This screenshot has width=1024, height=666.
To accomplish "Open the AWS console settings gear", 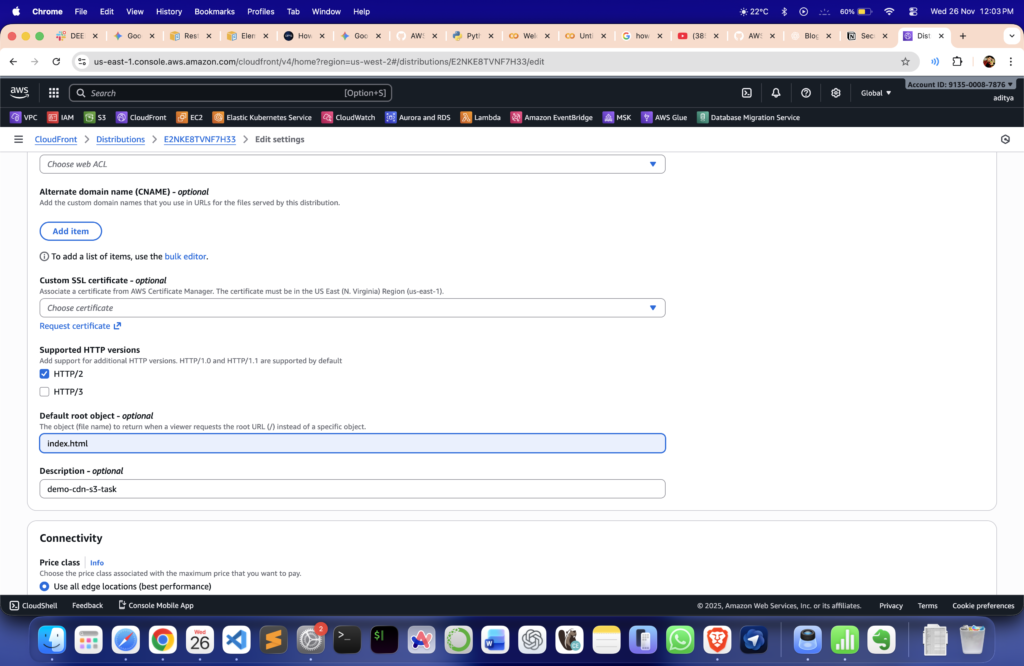I will coord(836,93).
